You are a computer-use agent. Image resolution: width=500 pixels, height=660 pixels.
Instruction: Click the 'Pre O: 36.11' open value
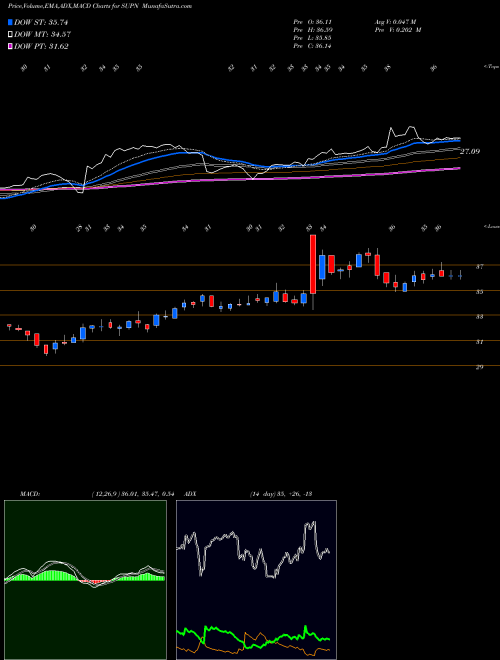[x=312, y=22]
